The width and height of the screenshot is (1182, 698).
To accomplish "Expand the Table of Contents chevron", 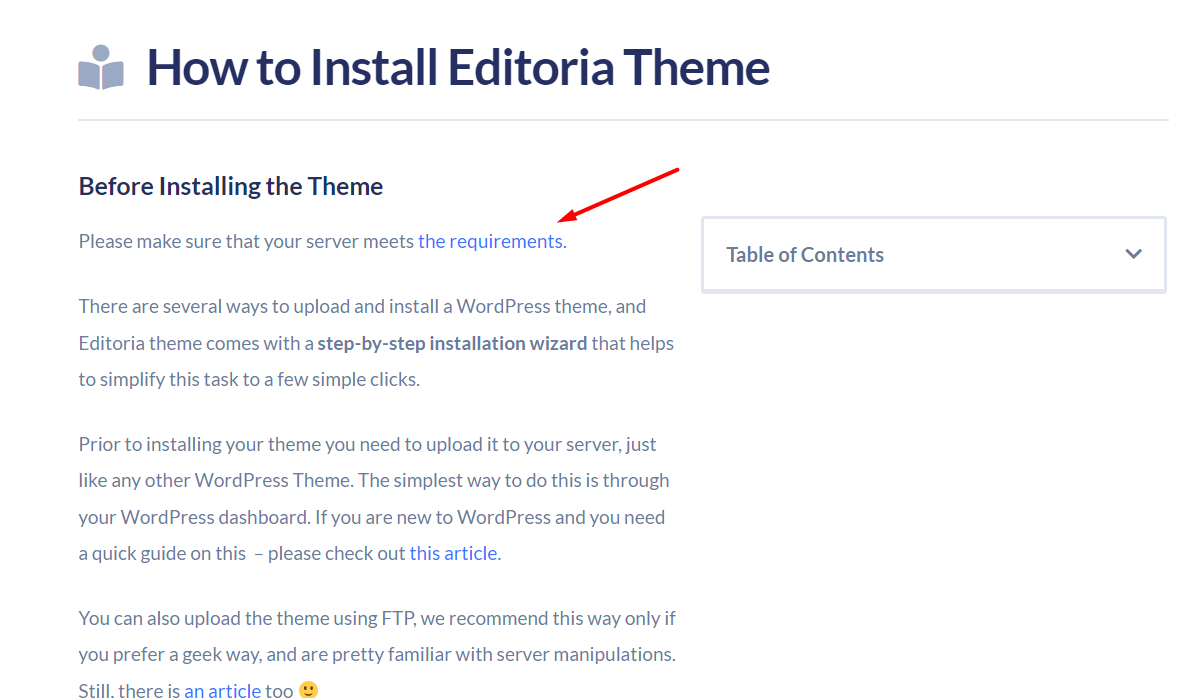I will point(1133,254).
